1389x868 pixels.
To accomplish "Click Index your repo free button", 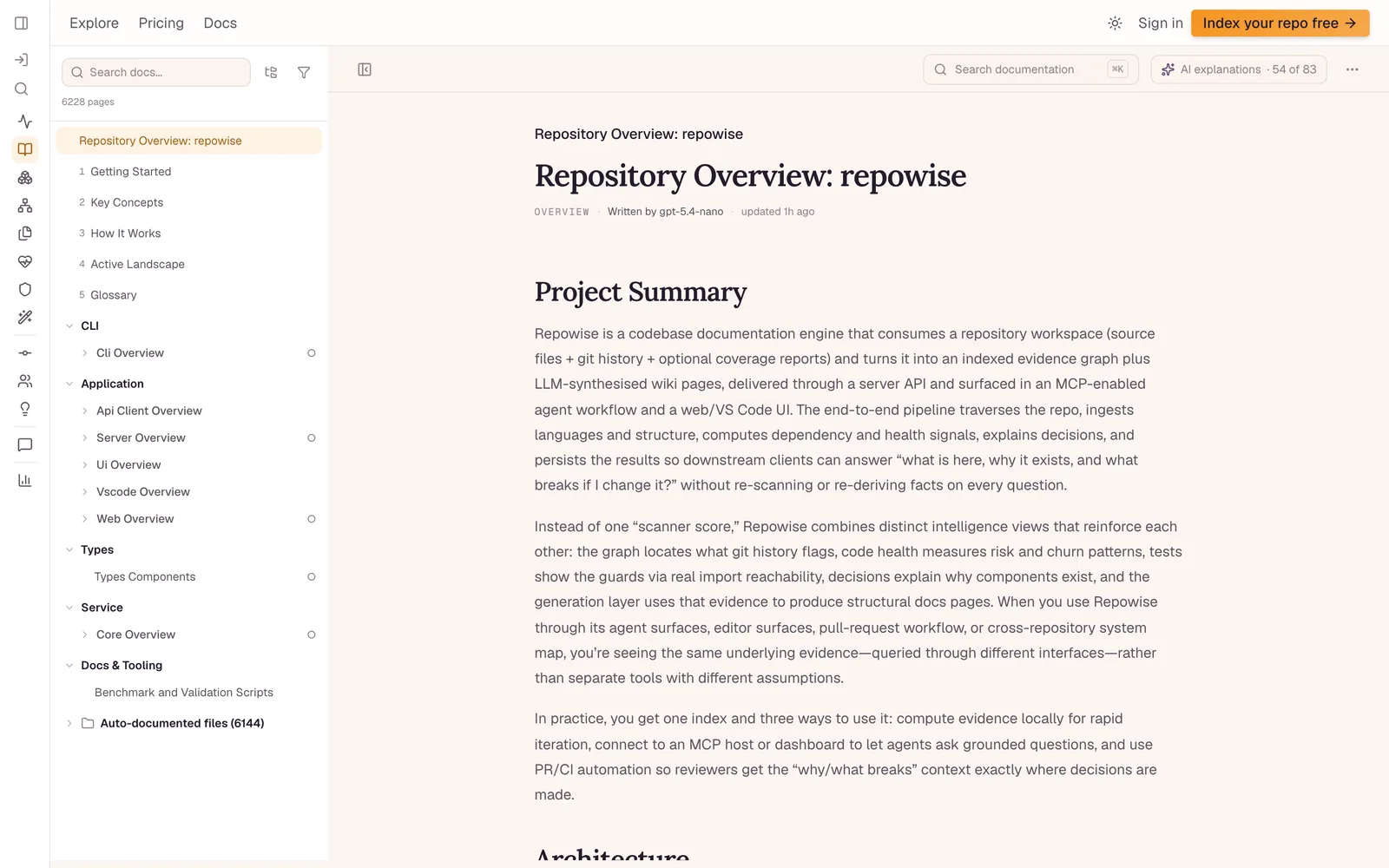I will tap(1280, 23).
